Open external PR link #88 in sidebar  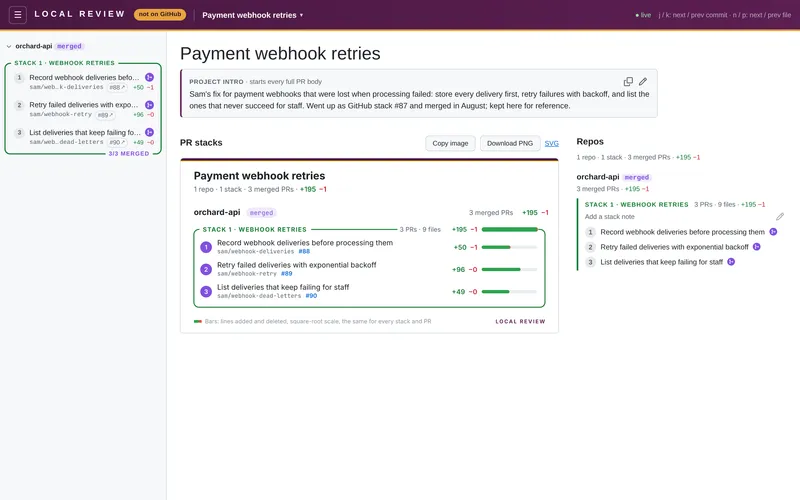[x=117, y=87]
